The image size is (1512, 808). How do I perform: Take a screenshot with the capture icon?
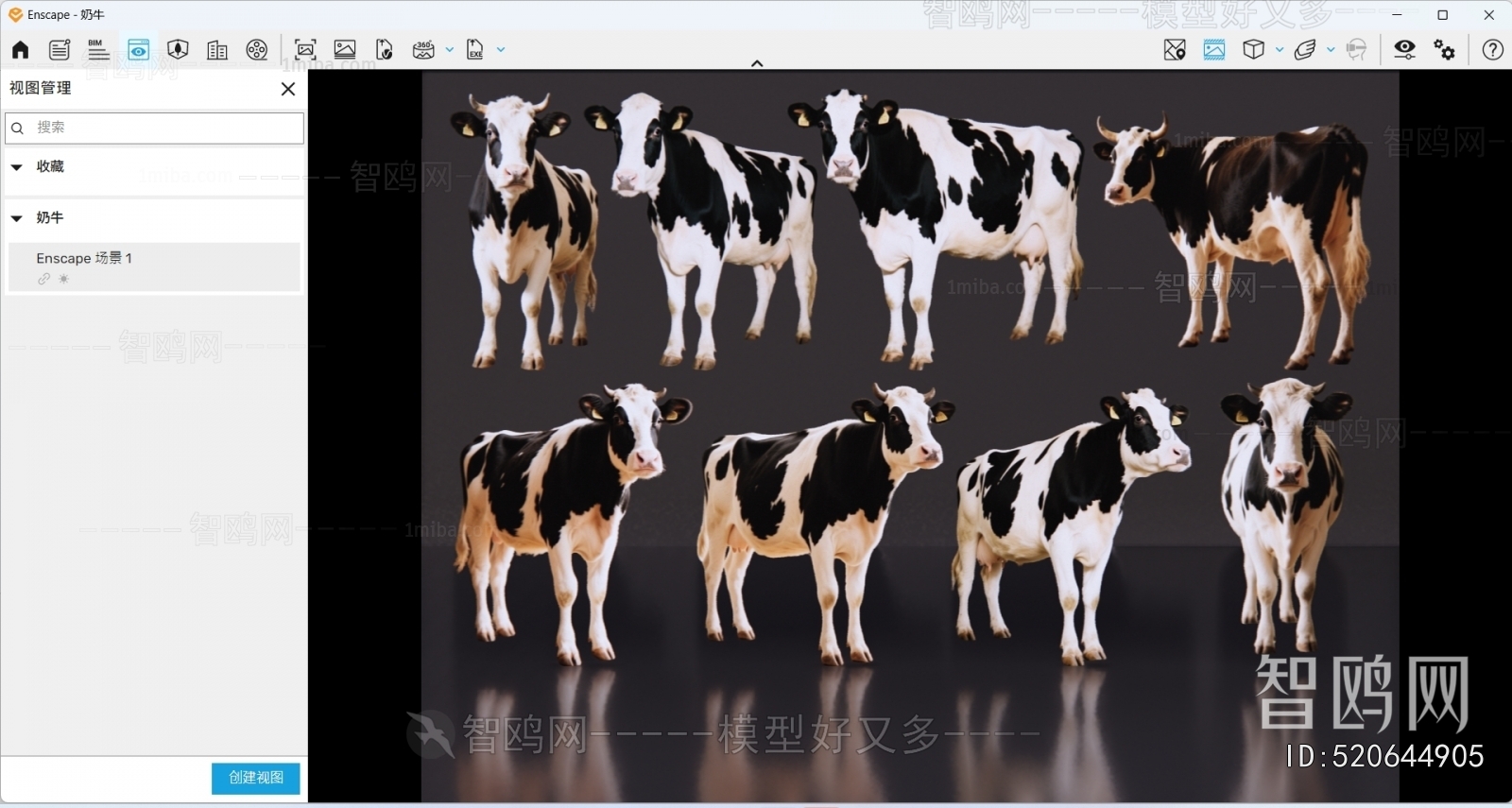click(x=305, y=50)
